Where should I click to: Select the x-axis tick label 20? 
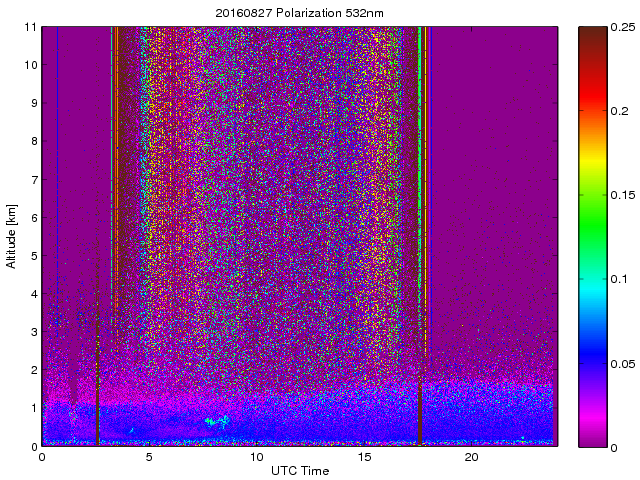point(472,457)
